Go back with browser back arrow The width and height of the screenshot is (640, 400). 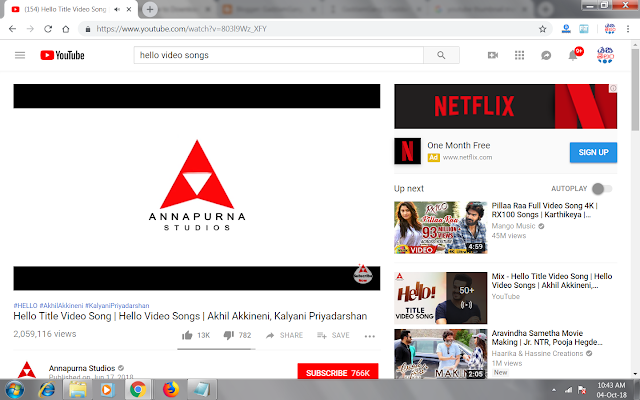12,29
